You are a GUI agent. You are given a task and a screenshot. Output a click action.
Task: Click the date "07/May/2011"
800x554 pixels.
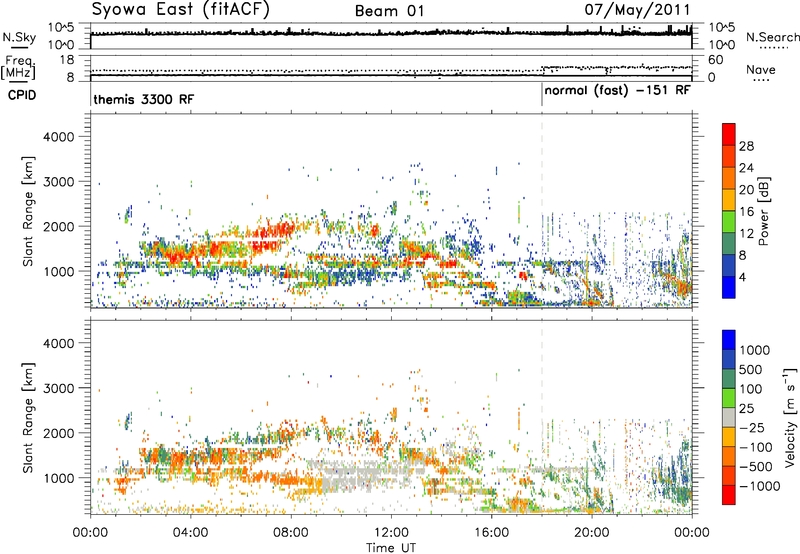point(637,9)
